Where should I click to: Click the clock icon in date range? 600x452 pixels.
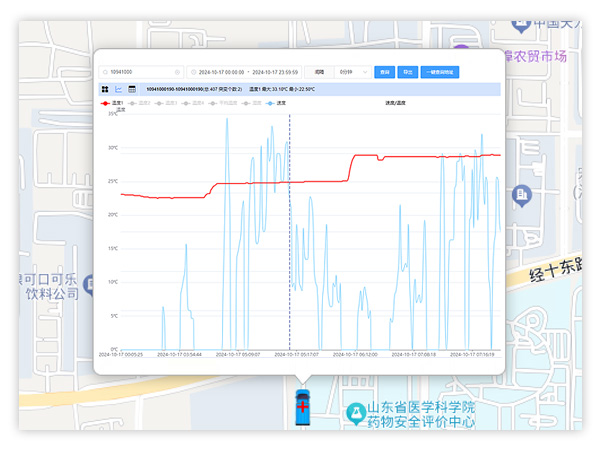[193, 72]
